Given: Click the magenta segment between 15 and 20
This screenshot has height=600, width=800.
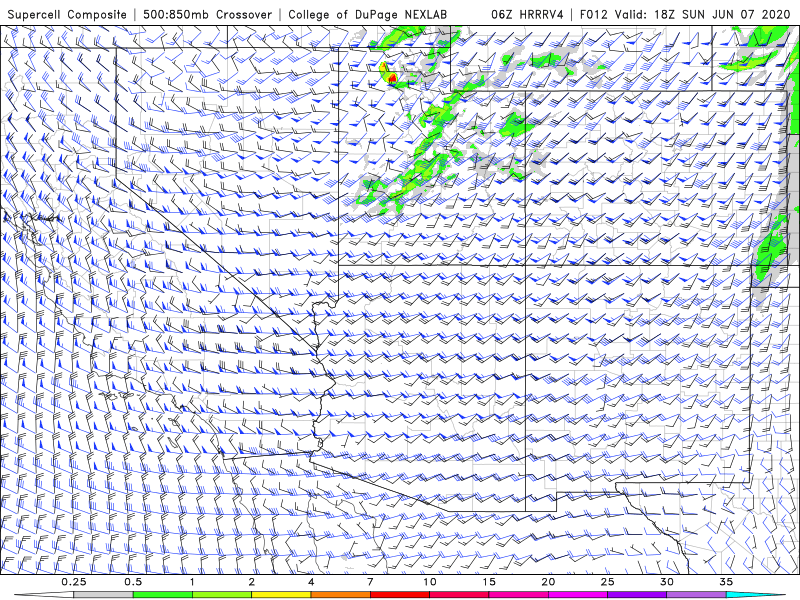Looking at the screenshot, I should point(518,595).
